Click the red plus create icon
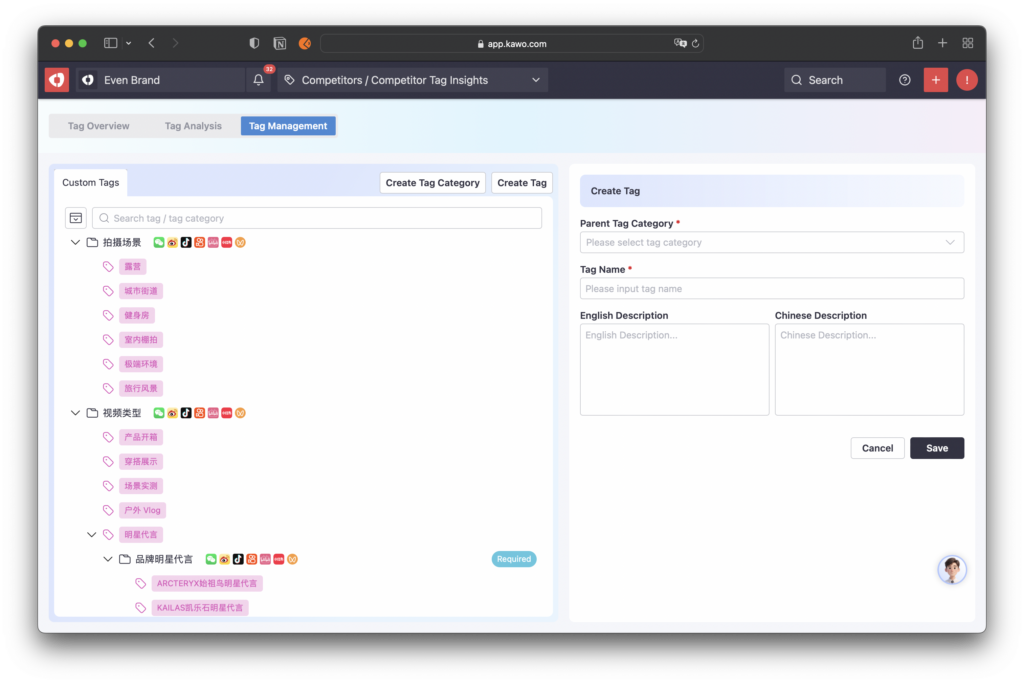The image size is (1024, 683). 936,80
